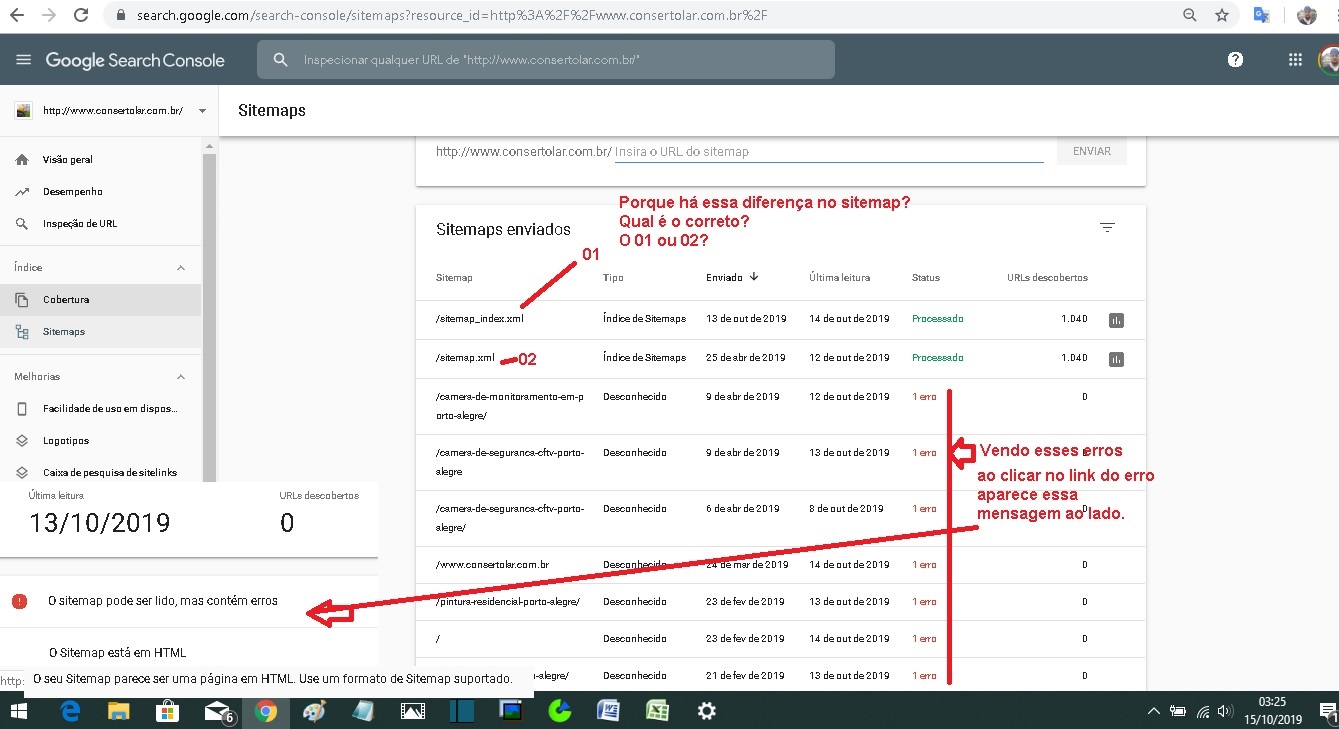
Task: Click the Status column header
Action: coord(925,277)
